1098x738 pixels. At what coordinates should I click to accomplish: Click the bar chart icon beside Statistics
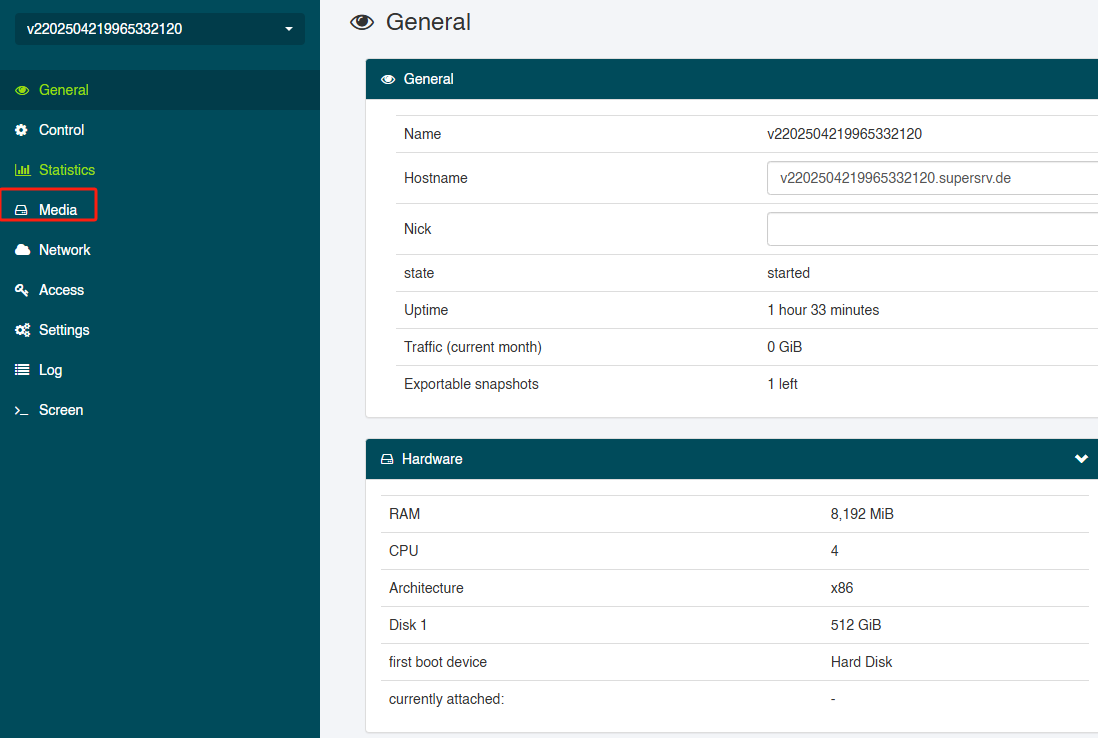21,170
